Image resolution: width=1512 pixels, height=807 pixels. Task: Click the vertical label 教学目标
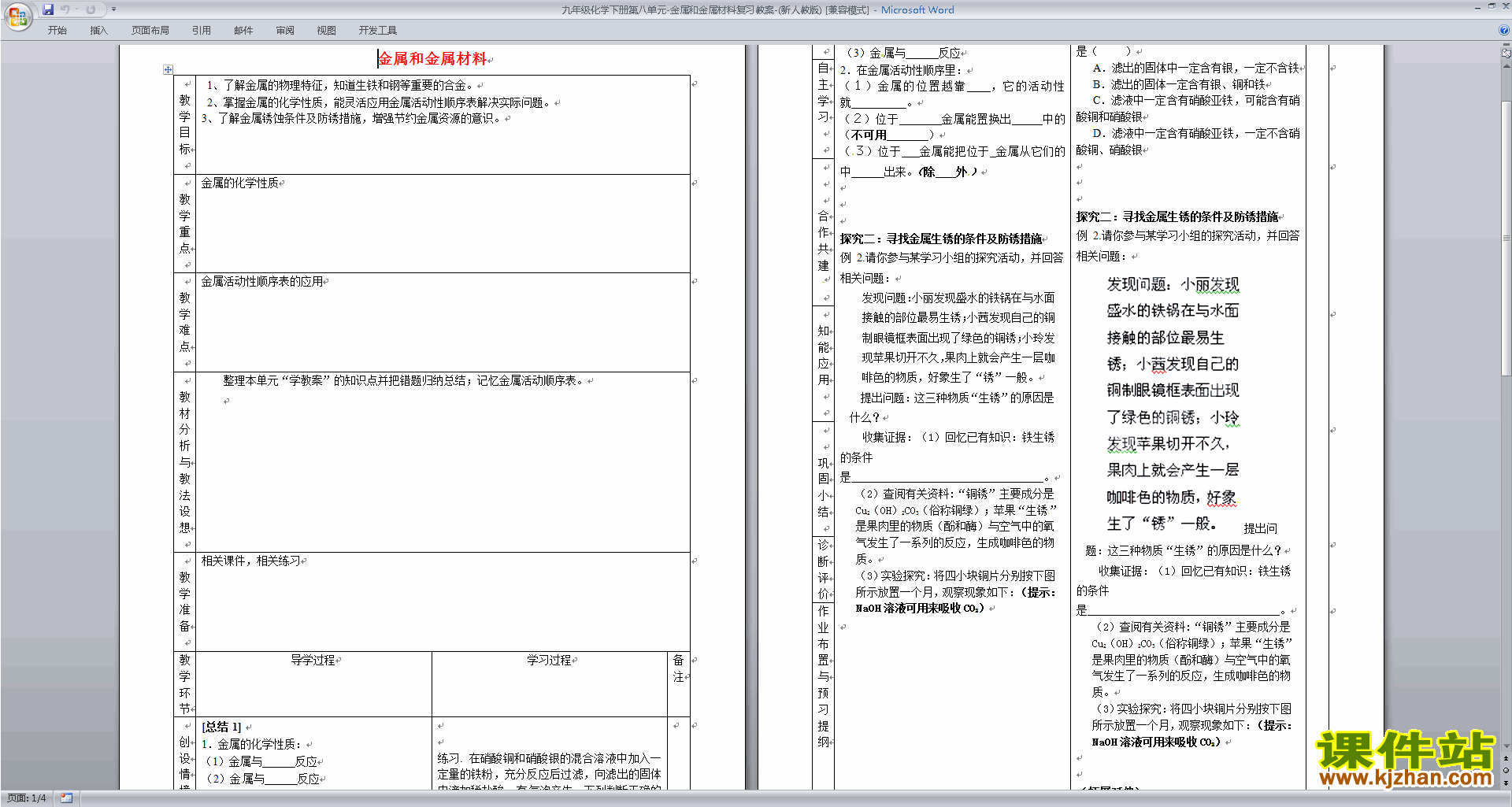184,124
